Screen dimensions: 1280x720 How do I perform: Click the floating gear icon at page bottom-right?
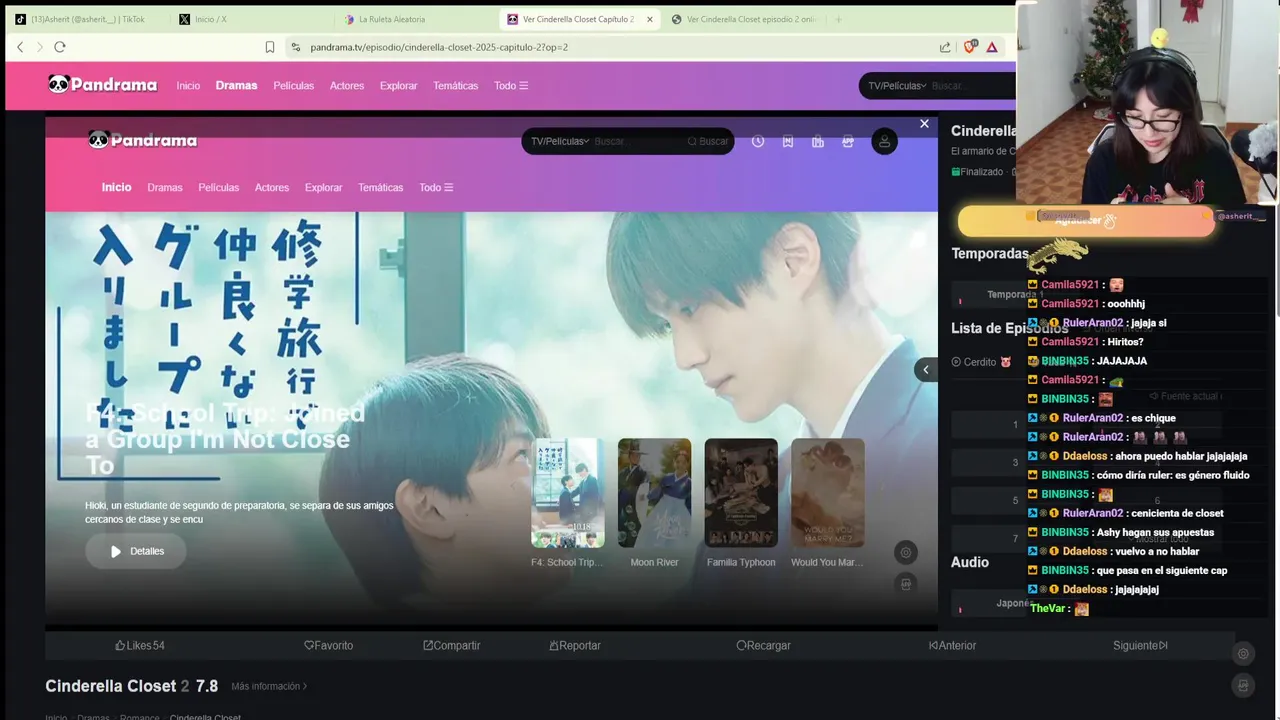(1243, 654)
